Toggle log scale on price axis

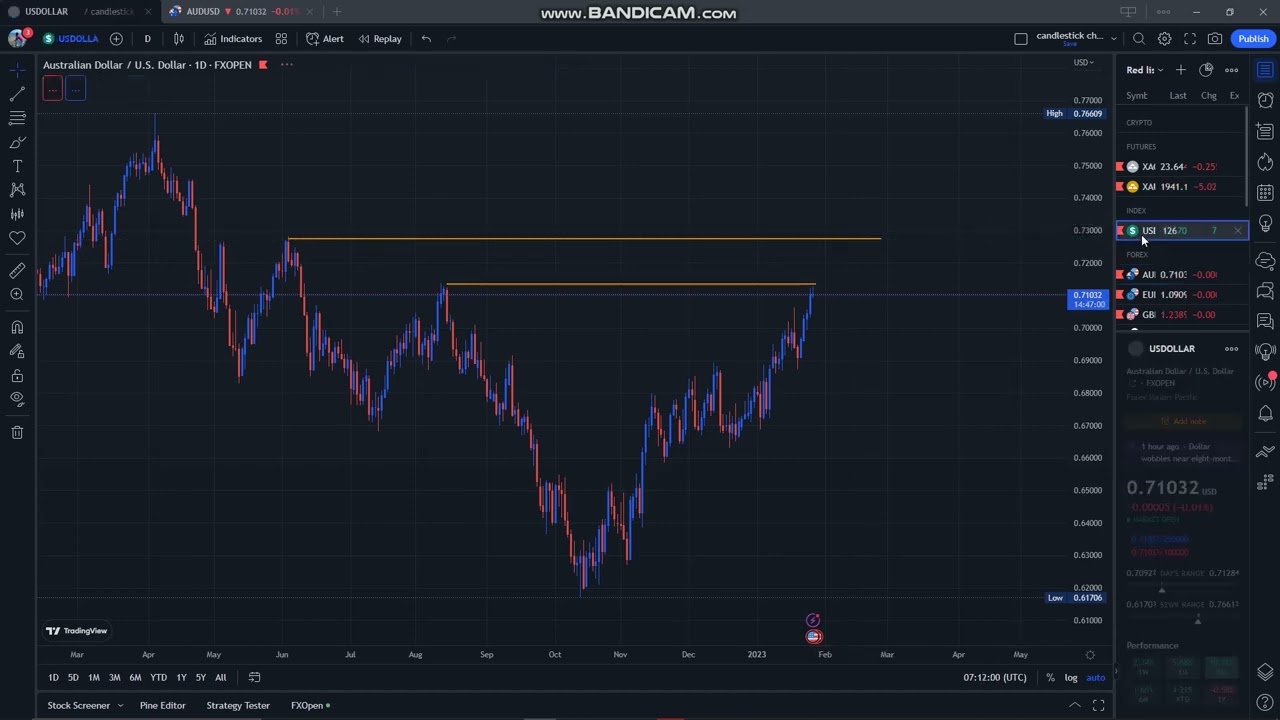(1071, 678)
